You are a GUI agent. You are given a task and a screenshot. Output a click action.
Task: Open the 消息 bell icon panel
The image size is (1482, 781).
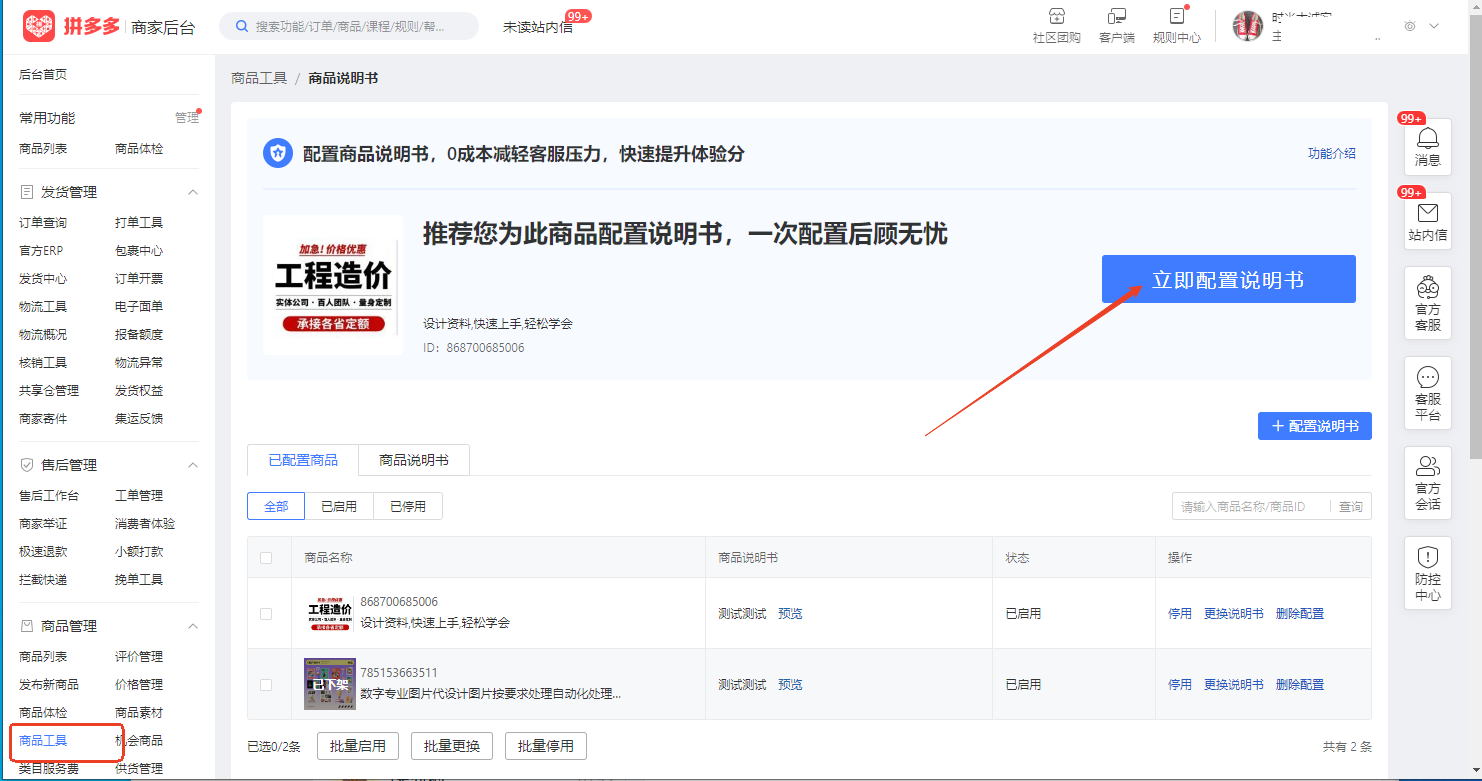[1428, 146]
